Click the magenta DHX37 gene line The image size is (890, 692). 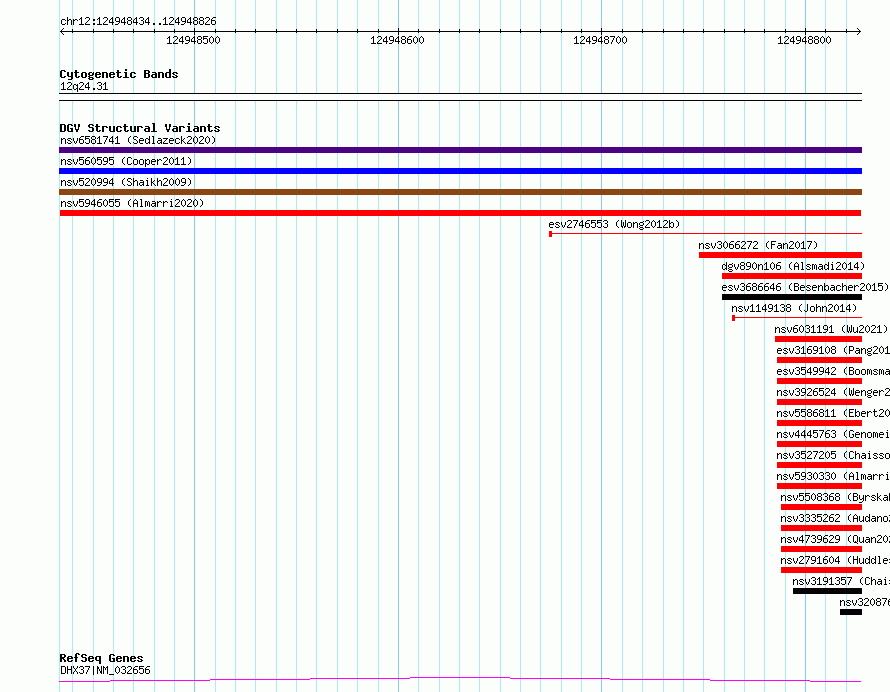460,680
